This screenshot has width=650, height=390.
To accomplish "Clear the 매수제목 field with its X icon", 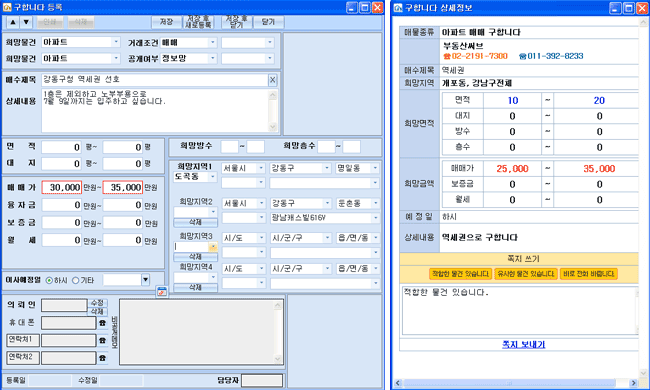I will pyautogui.click(x=272, y=80).
